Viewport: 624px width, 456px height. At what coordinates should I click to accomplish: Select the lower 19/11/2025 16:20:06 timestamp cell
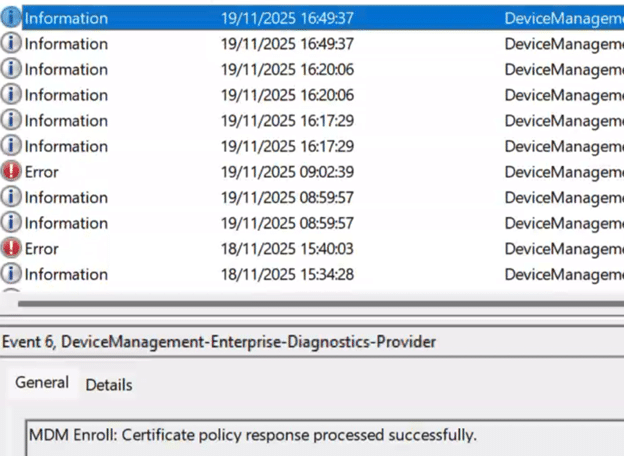click(288, 95)
